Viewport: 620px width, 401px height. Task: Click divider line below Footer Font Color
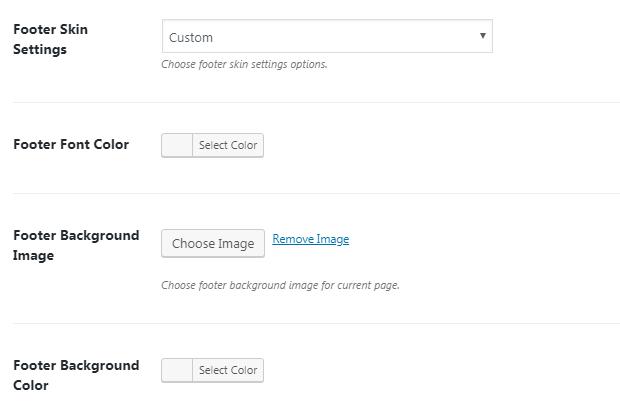coord(316,193)
